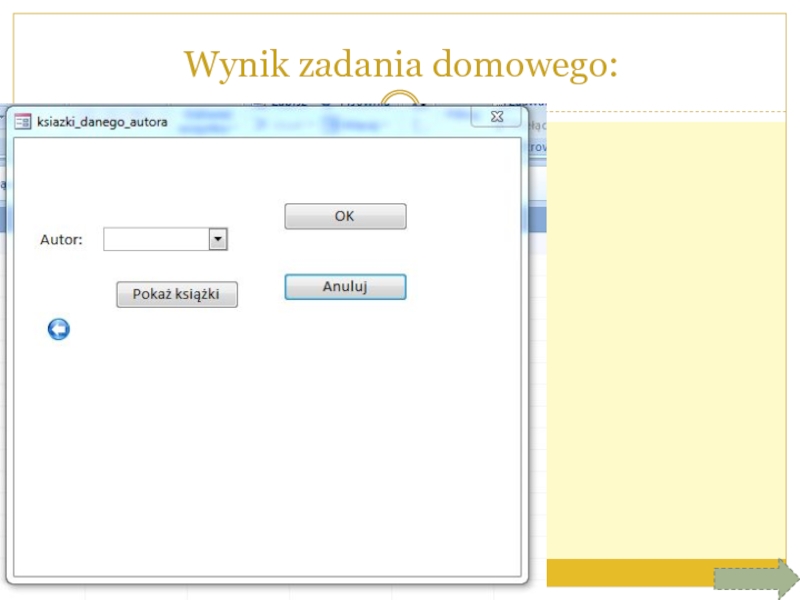Click the gold bar at the slide bottom
Viewport: 800px width, 600px height.
(630, 572)
